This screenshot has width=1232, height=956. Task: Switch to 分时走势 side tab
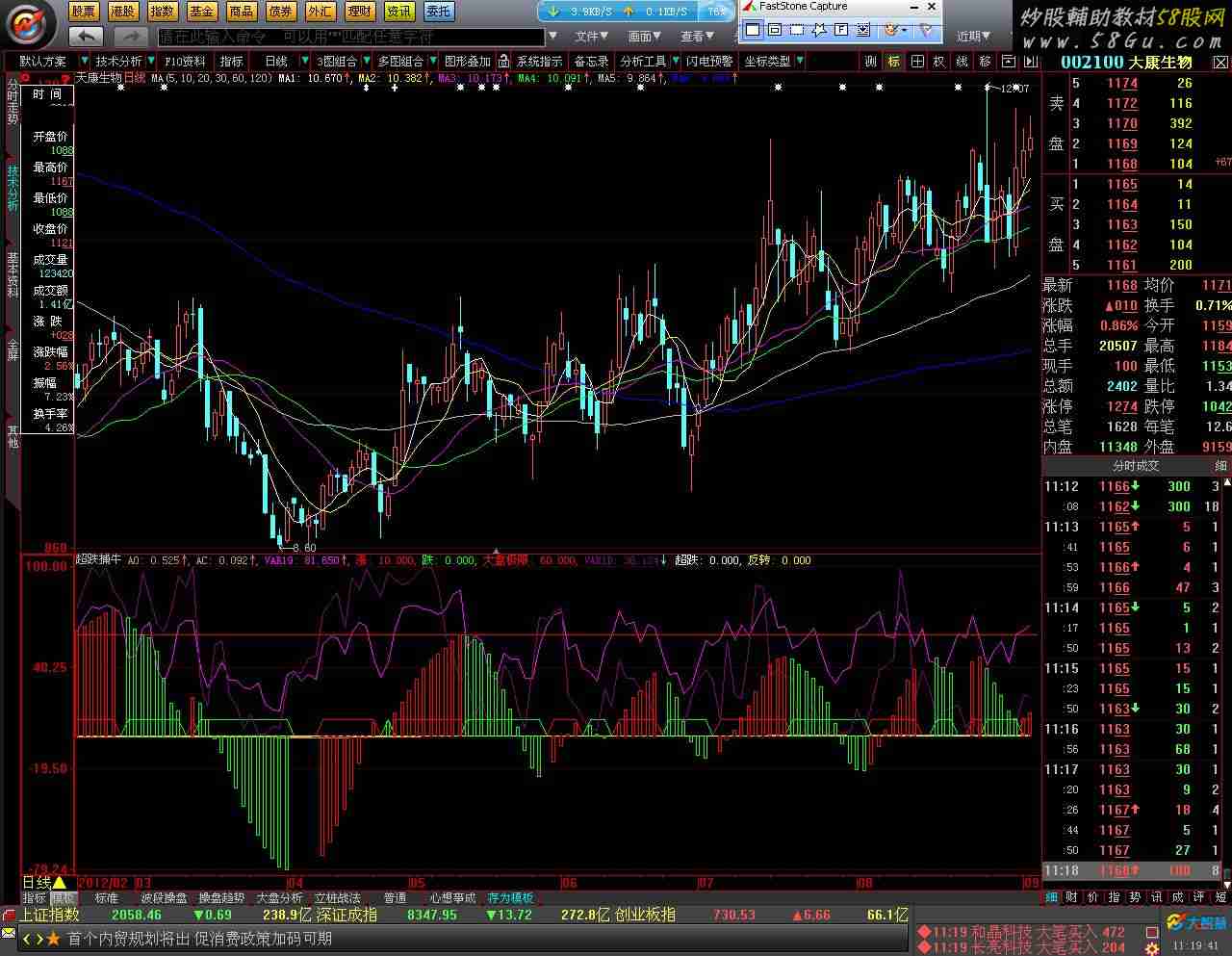point(13,102)
